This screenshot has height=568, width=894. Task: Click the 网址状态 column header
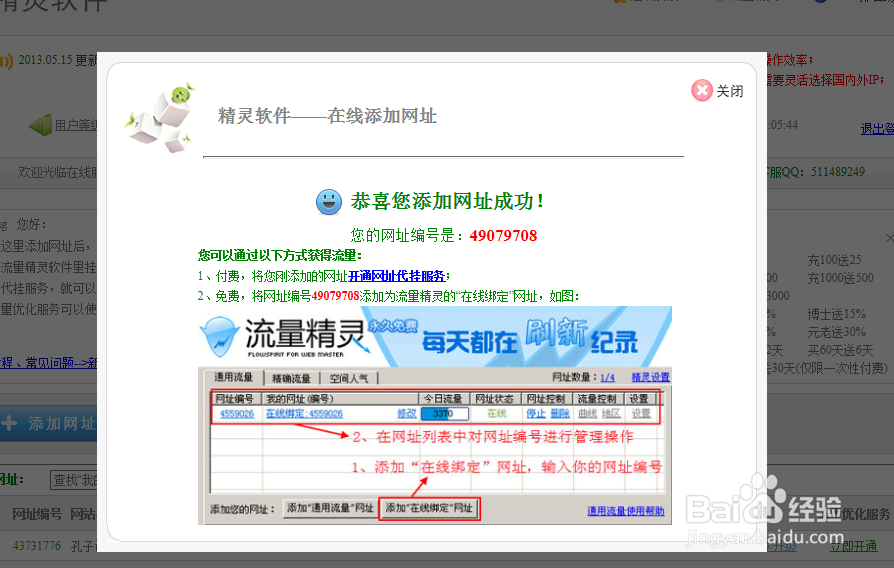[x=495, y=399]
